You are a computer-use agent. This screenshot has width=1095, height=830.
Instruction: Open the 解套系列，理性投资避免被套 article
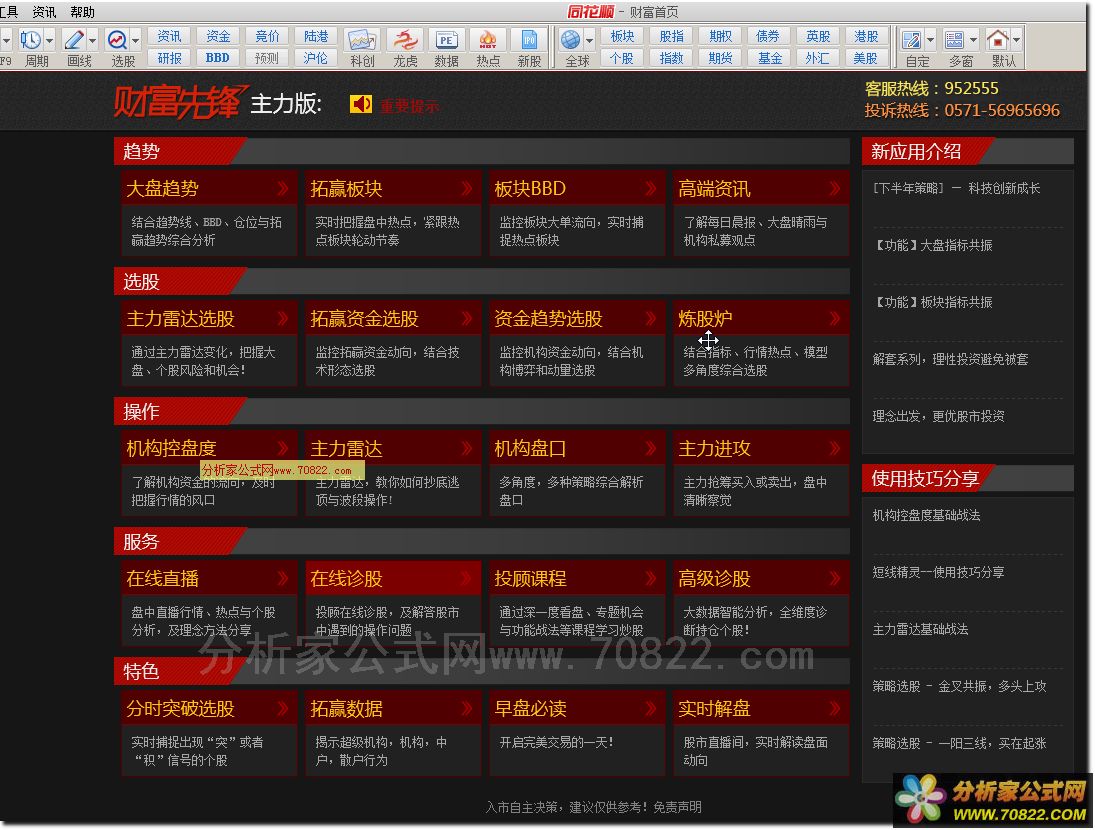click(950, 360)
